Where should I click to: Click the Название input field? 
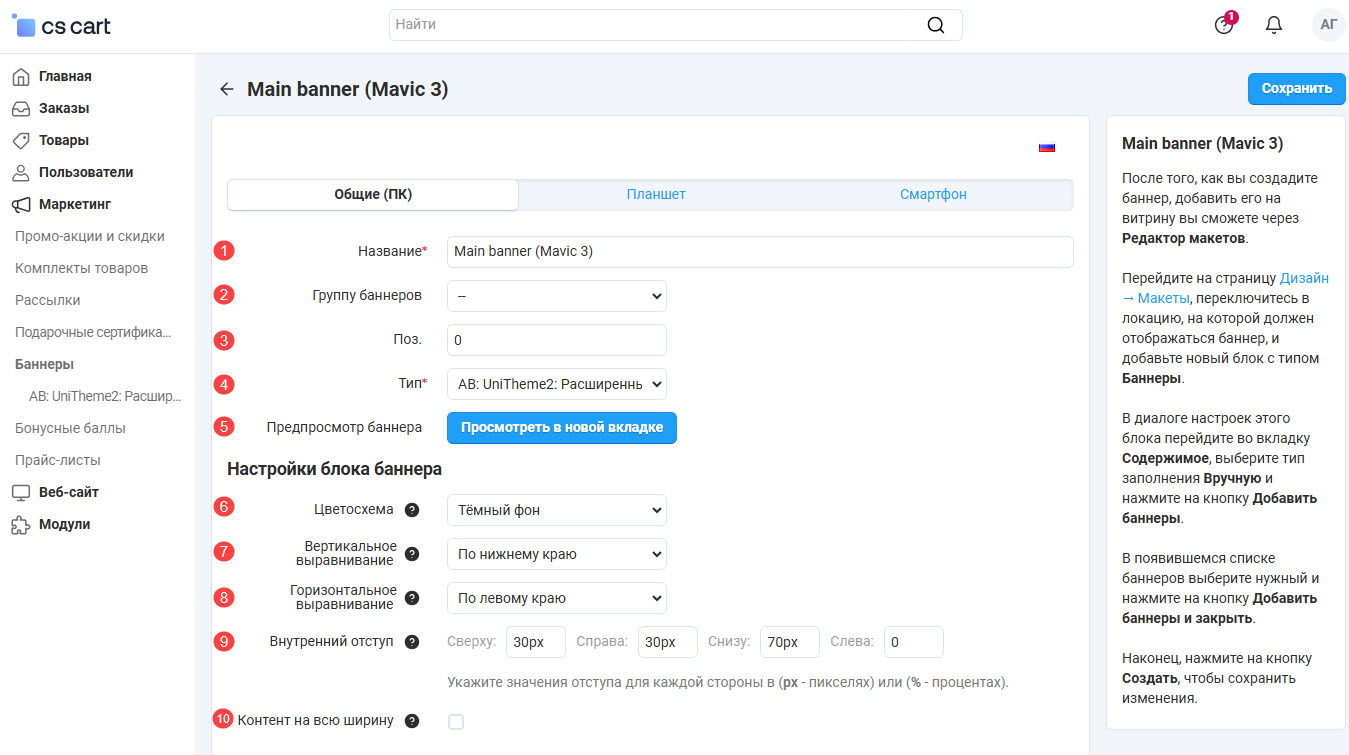click(759, 252)
